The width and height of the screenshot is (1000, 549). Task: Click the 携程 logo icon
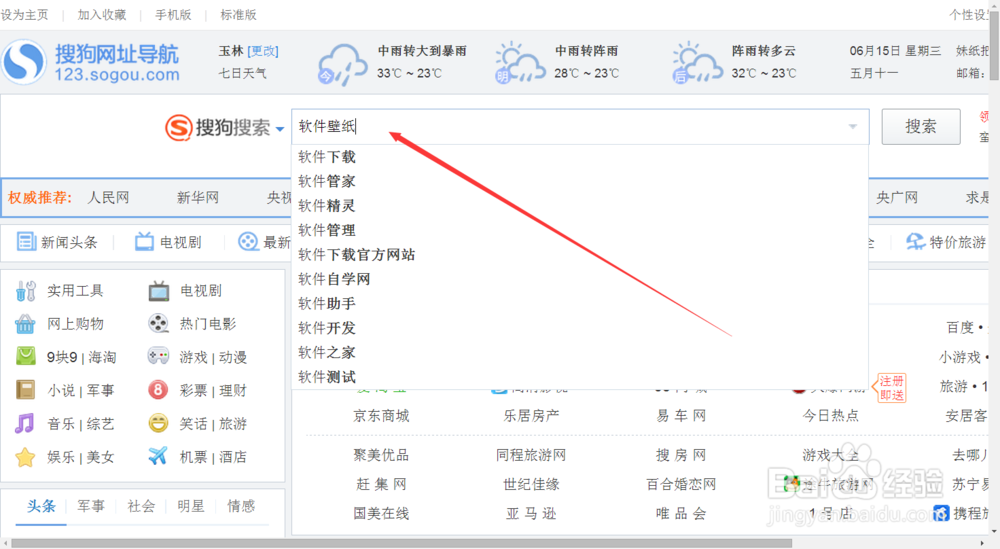[941, 513]
